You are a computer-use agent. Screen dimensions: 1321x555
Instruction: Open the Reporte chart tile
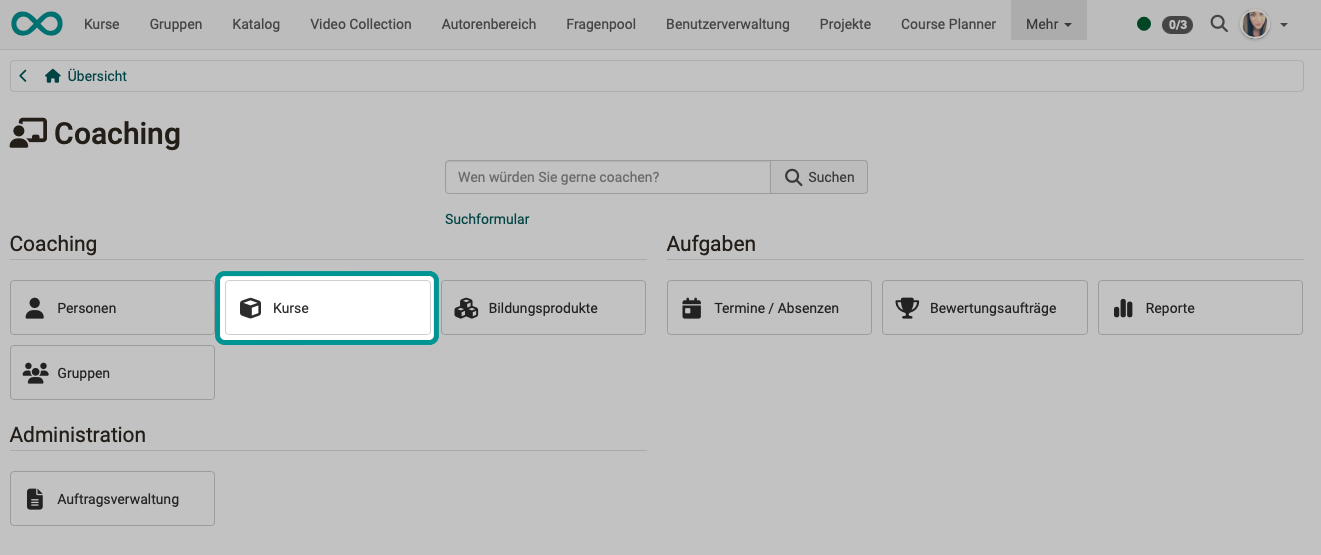click(x=1200, y=308)
